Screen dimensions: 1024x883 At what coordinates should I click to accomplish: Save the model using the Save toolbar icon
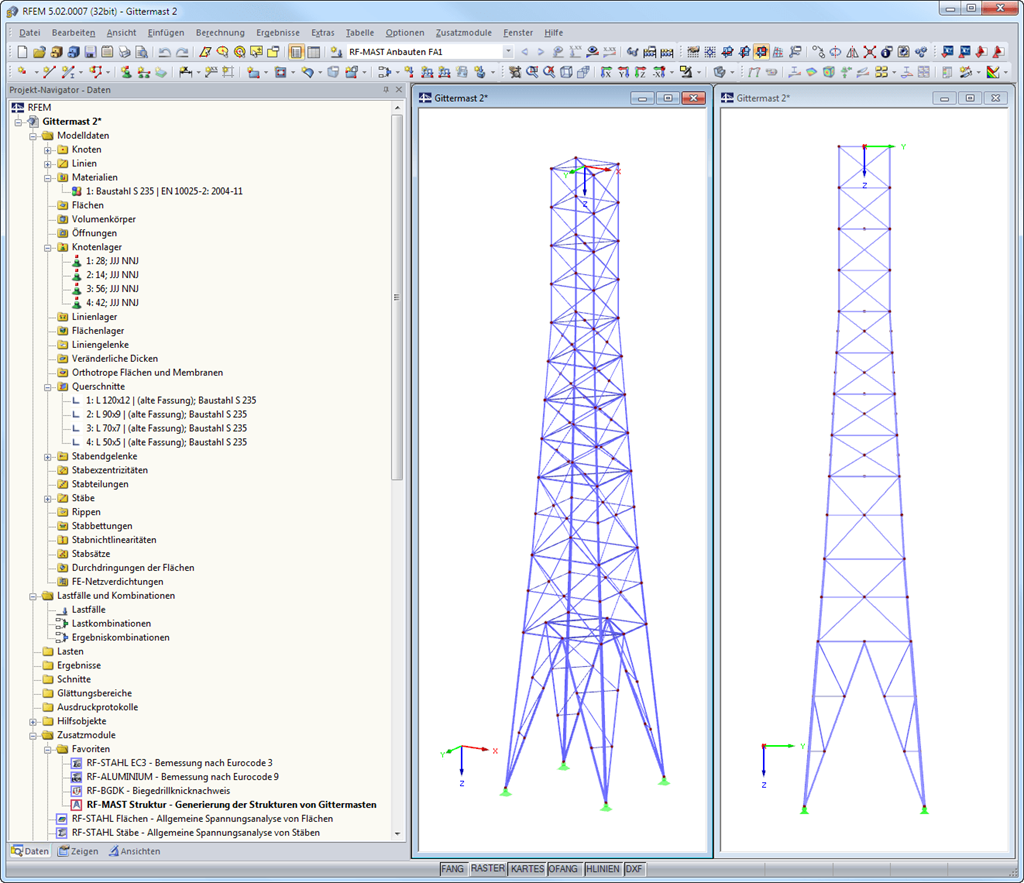(x=91, y=51)
